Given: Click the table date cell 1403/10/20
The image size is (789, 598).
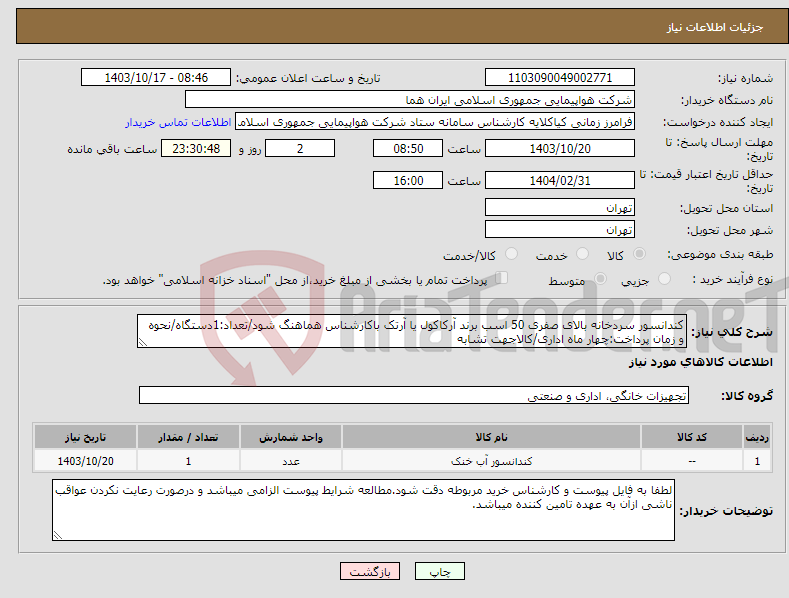Looking at the screenshot, I should coord(86,461).
